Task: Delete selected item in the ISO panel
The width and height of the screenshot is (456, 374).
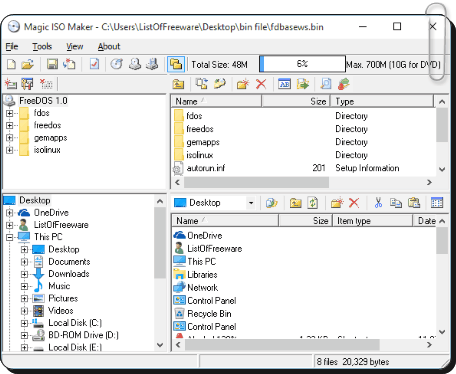Action: (261, 84)
